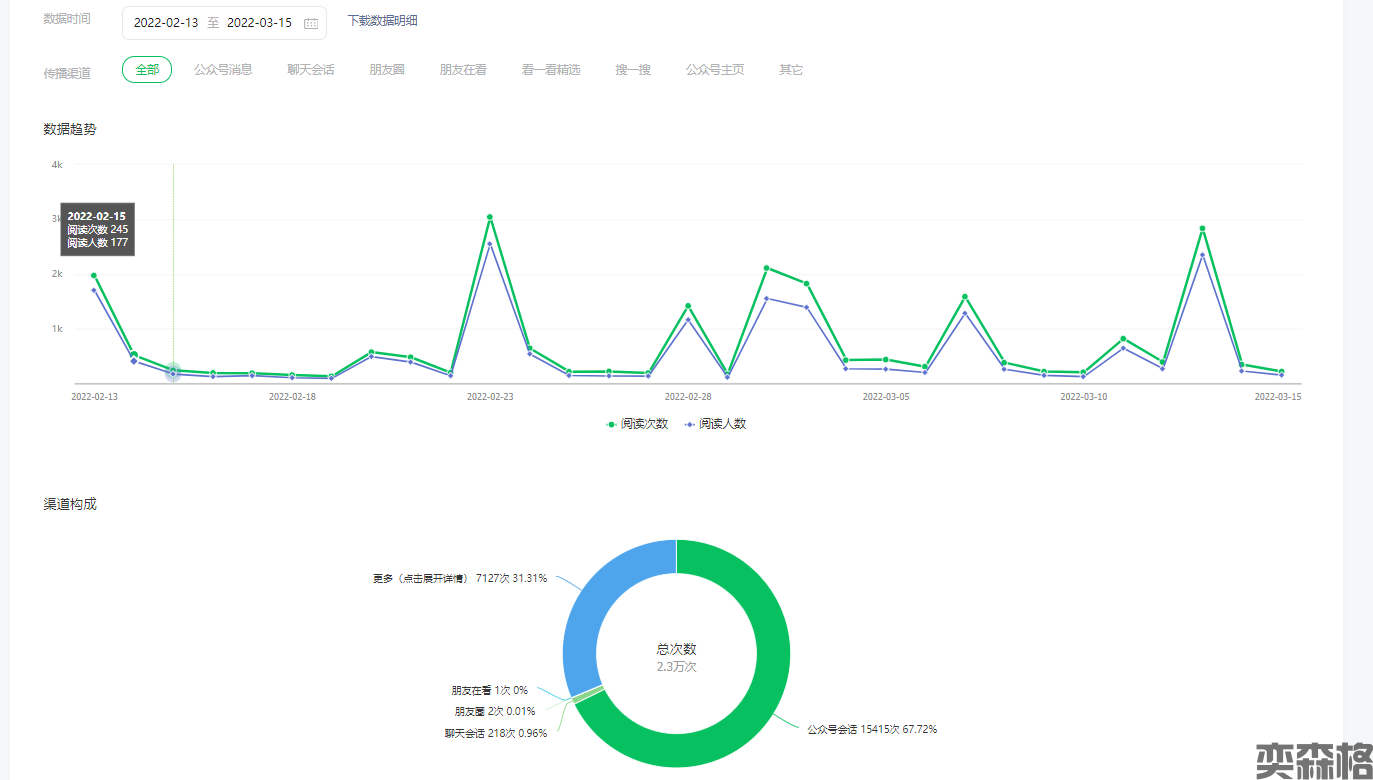Select the 朋友在看 channel filter
This screenshot has width=1373, height=780.
point(463,70)
